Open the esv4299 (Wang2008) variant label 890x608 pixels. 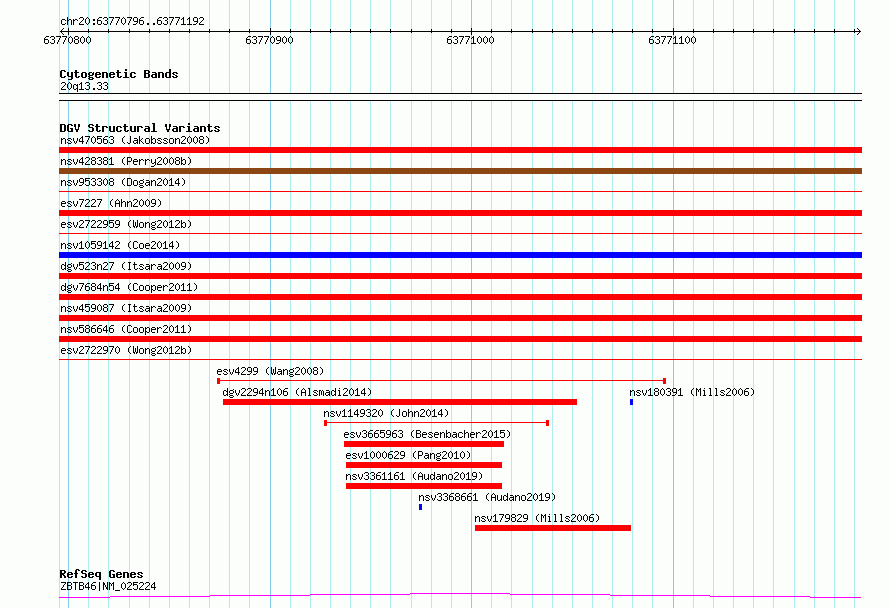270,371
